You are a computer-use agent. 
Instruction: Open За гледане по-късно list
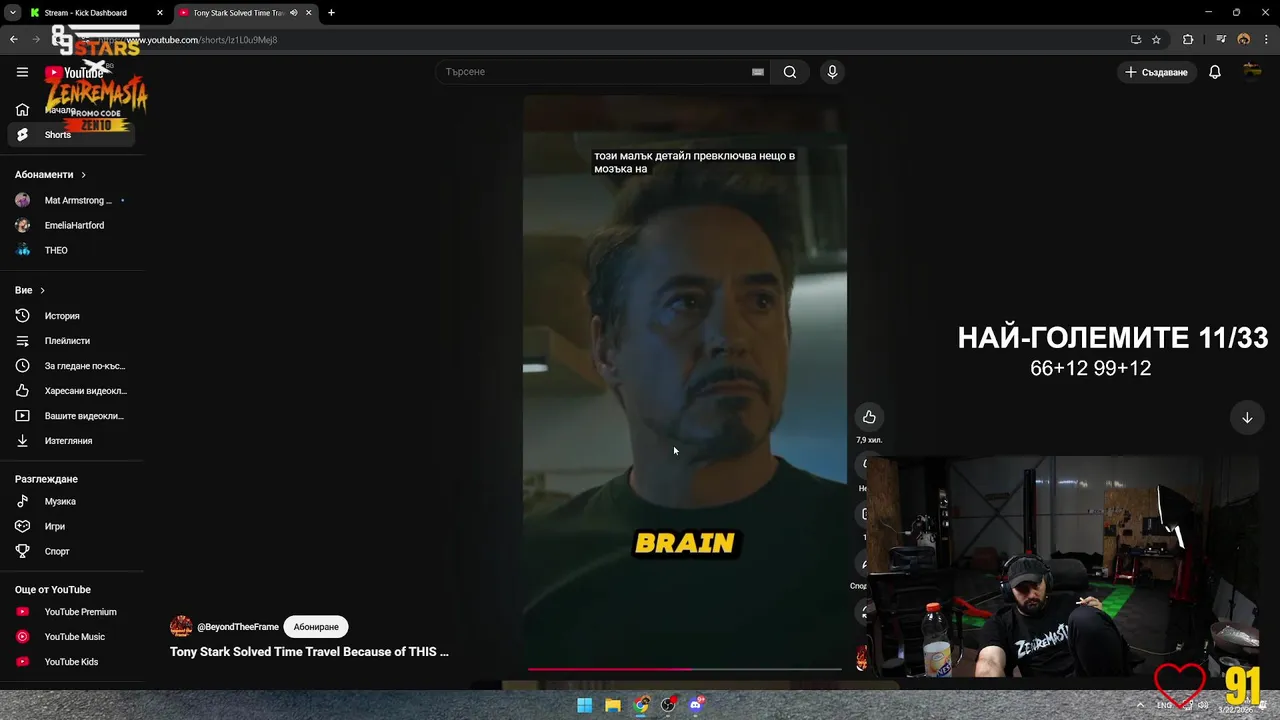(71, 366)
